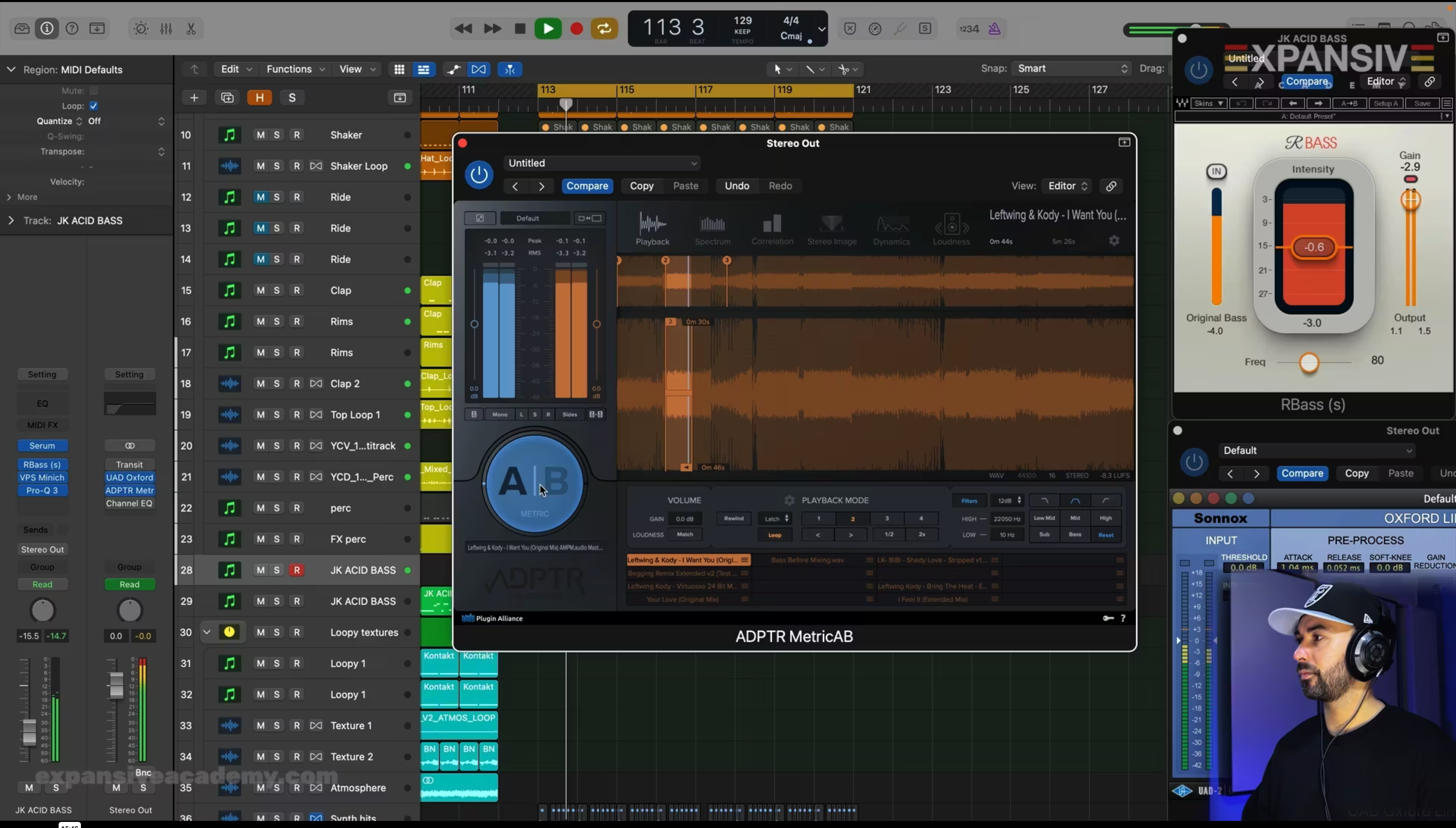Open the Mixer sliders icon
The width and height of the screenshot is (1456, 828).
[x=166, y=28]
